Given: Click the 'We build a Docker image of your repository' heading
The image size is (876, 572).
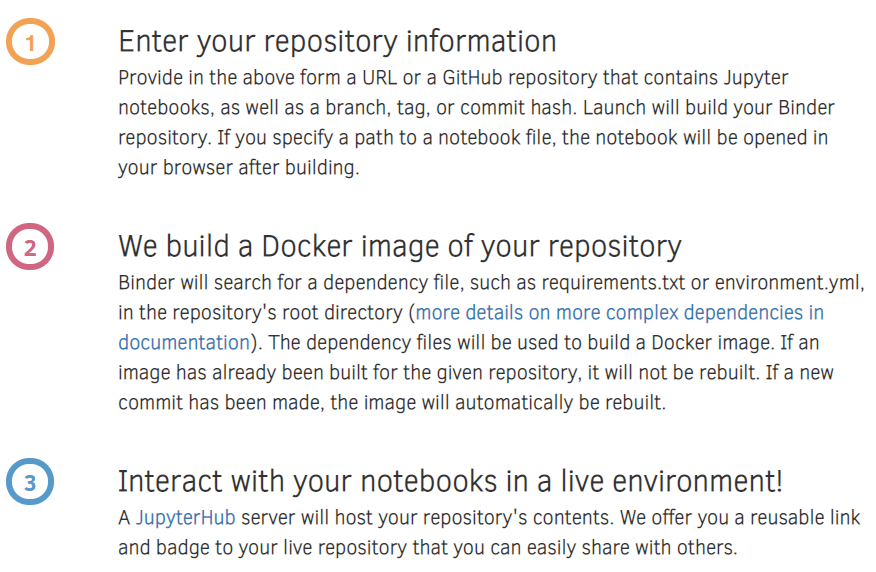Looking at the screenshot, I should tap(399, 246).
